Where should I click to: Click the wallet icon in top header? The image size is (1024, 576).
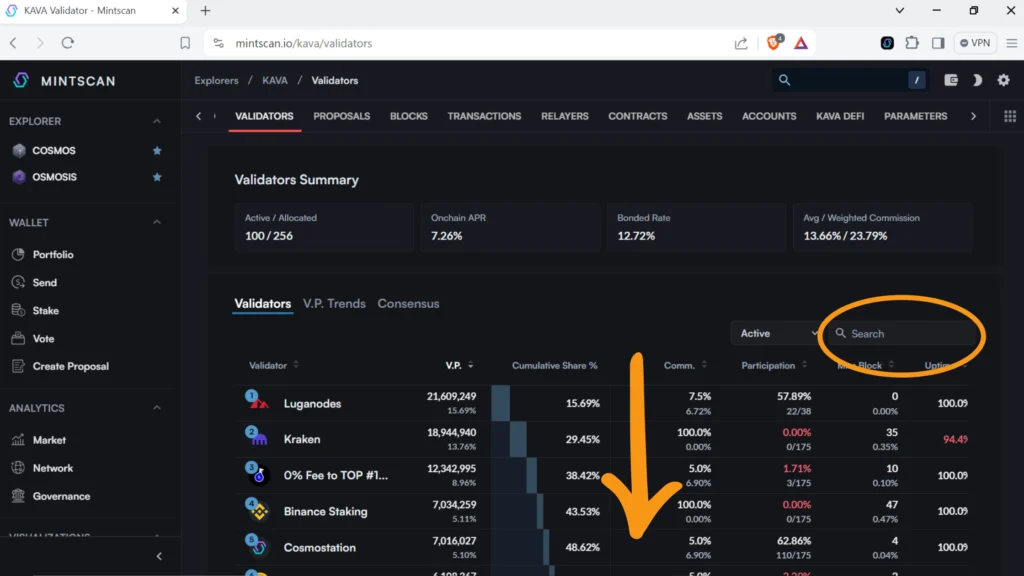click(951, 80)
